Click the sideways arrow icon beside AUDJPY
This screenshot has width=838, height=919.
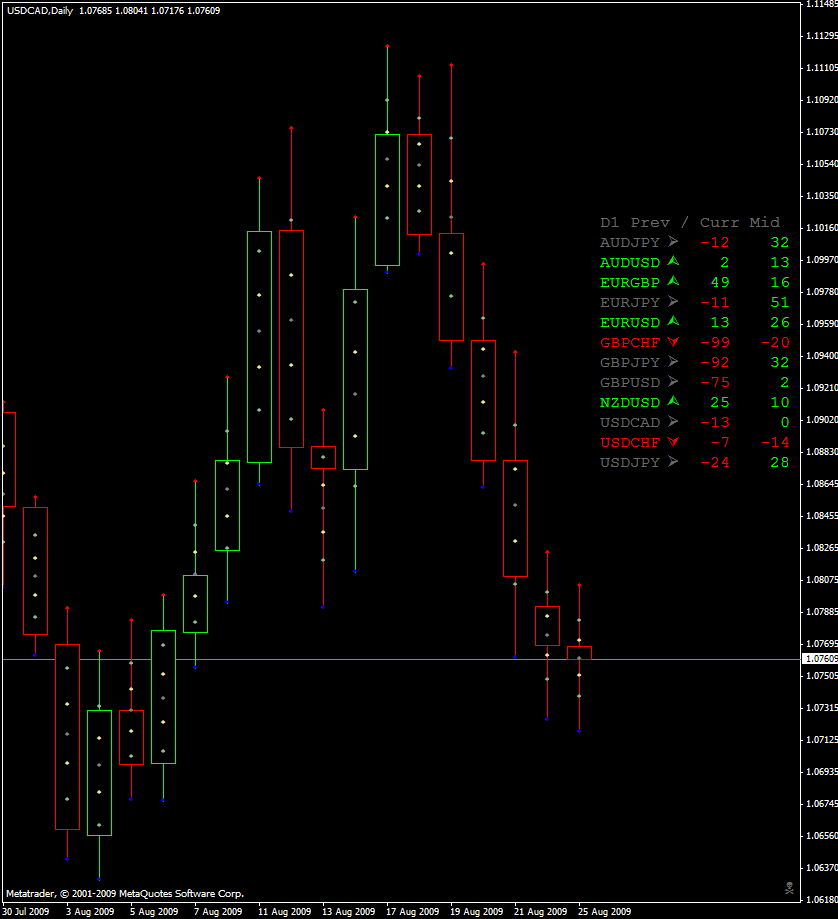(x=673, y=241)
